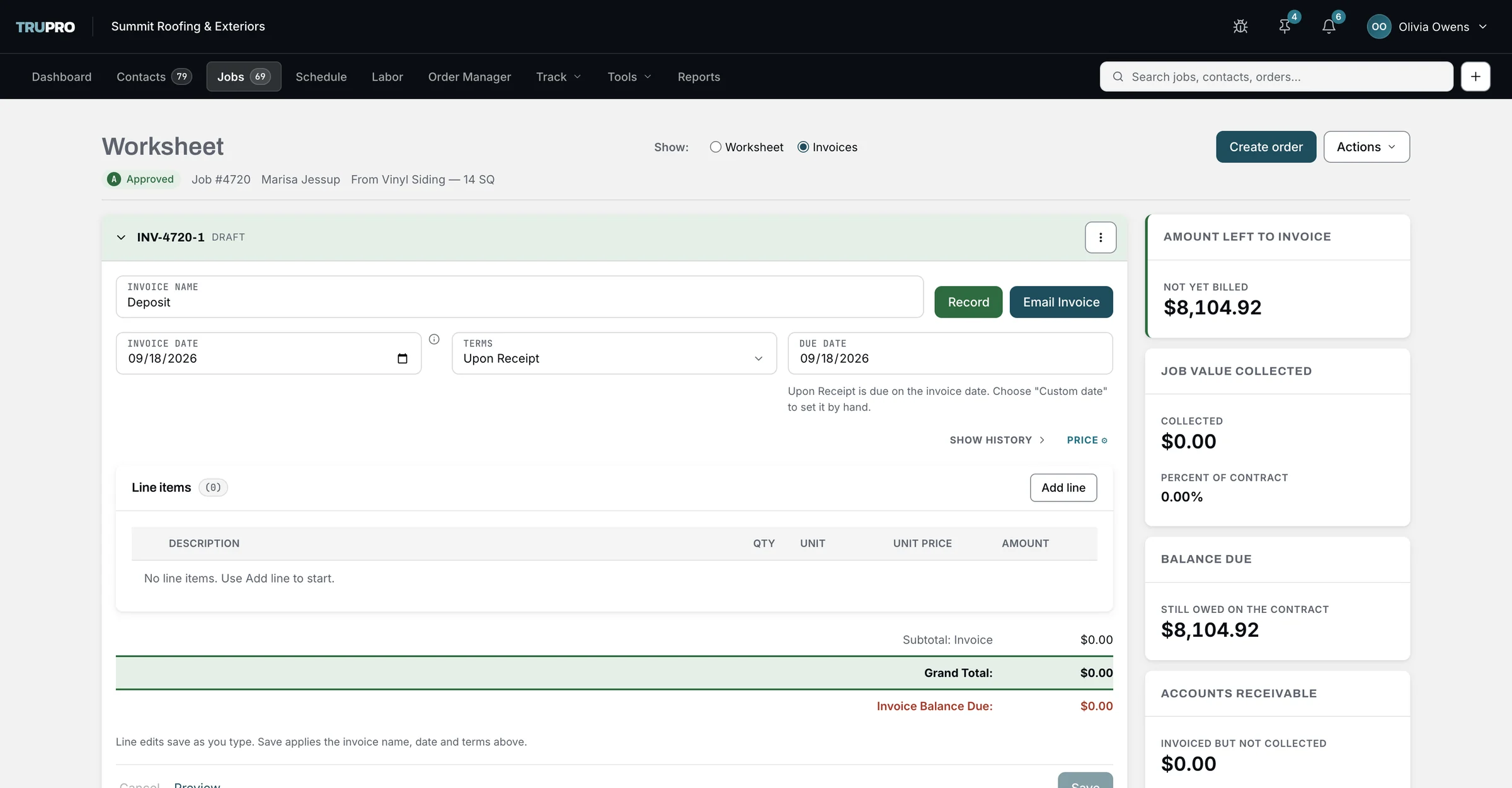Viewport: 1512px width, 788px height.
Task: Open the Terms dropdown
Action: [x=614, y=353]
